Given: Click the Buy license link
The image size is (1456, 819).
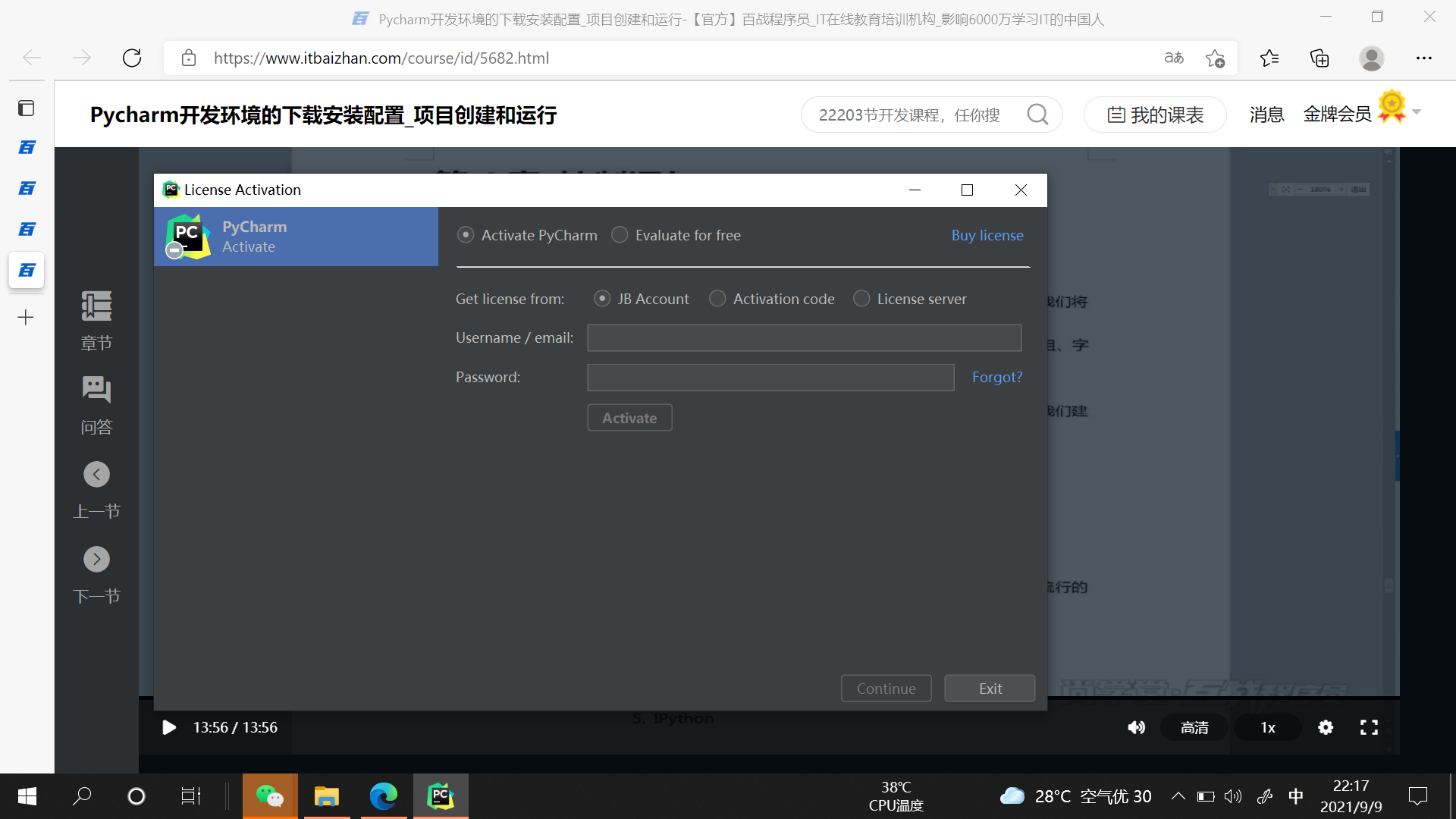Looking at the screenshot, I should (987, 235).
